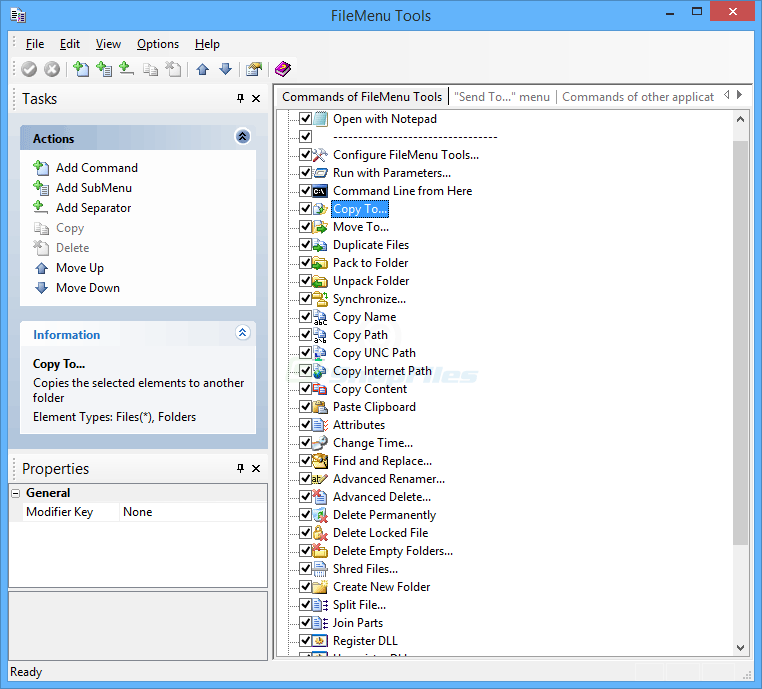The image size is (762, 689).
Task: Click the Paste Clipboard icon
Action: pos(320,407)
